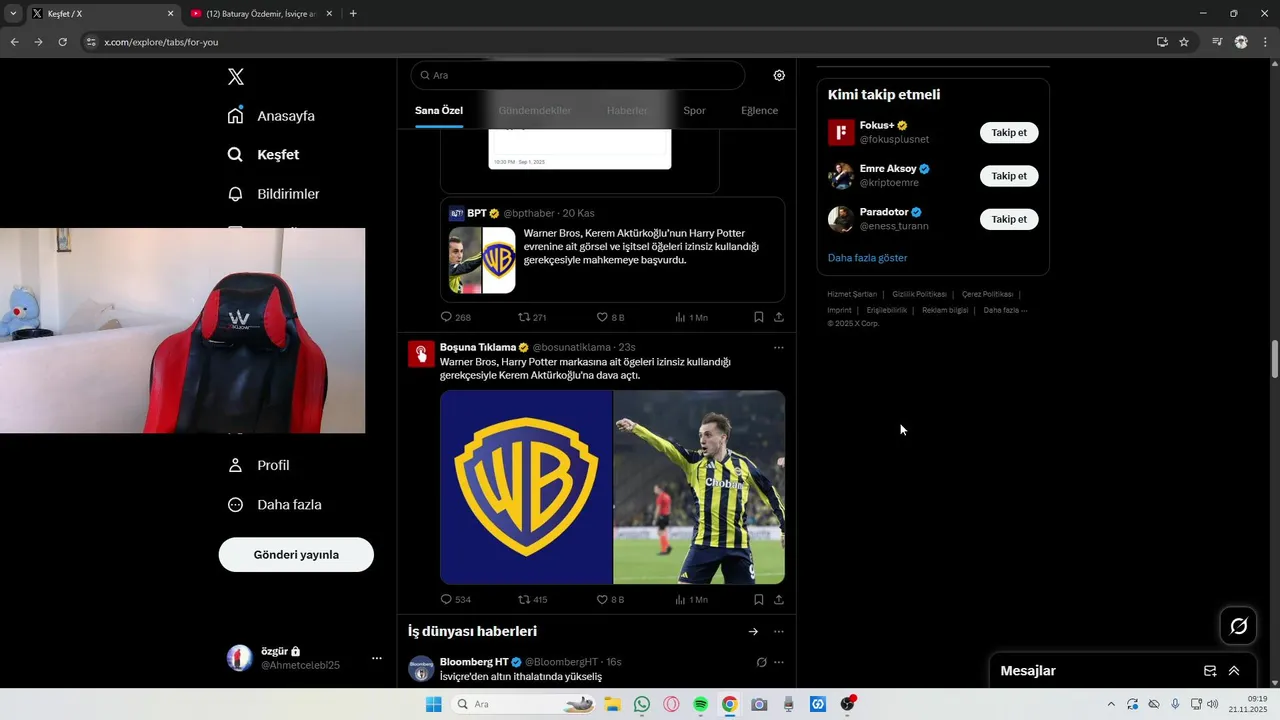This screenshot has height=720, width=1280.
Task: Click the Gönderi yayınla button
Action: [x=296, y=555]
